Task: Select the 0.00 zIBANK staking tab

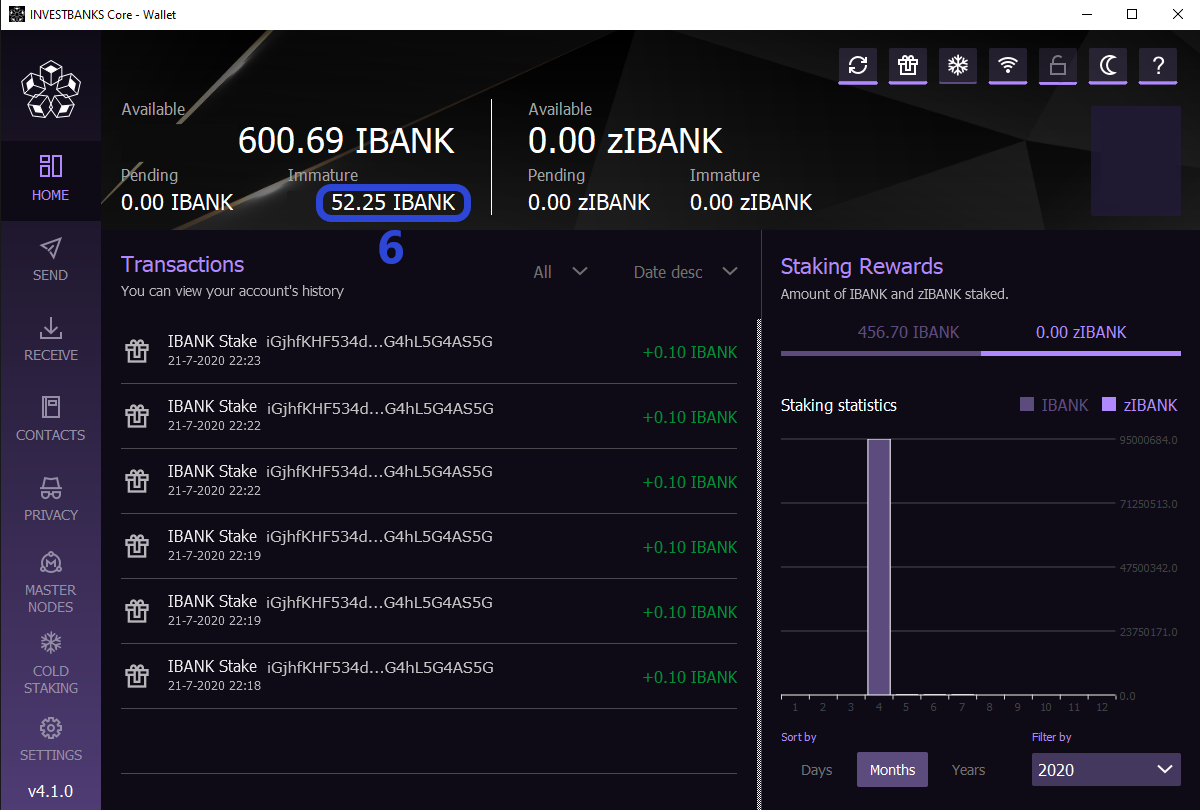Action: click(1081, 335)
